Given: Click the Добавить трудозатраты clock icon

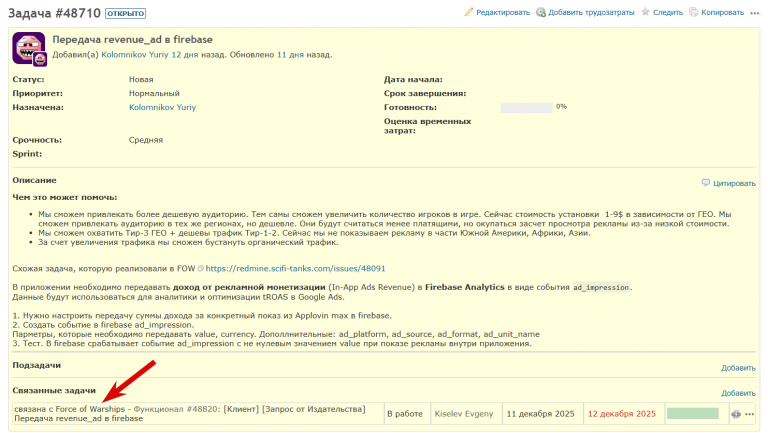Looking at the screenshot, I should [541, 12].
